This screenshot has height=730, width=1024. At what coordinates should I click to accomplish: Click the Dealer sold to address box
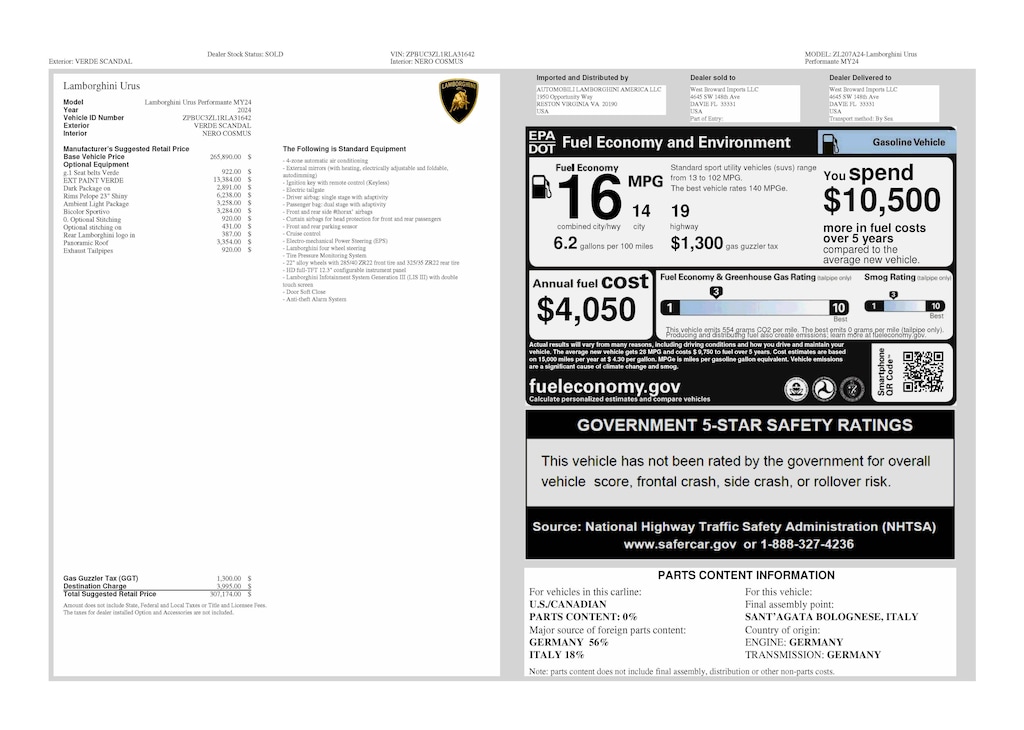(744, 103)
